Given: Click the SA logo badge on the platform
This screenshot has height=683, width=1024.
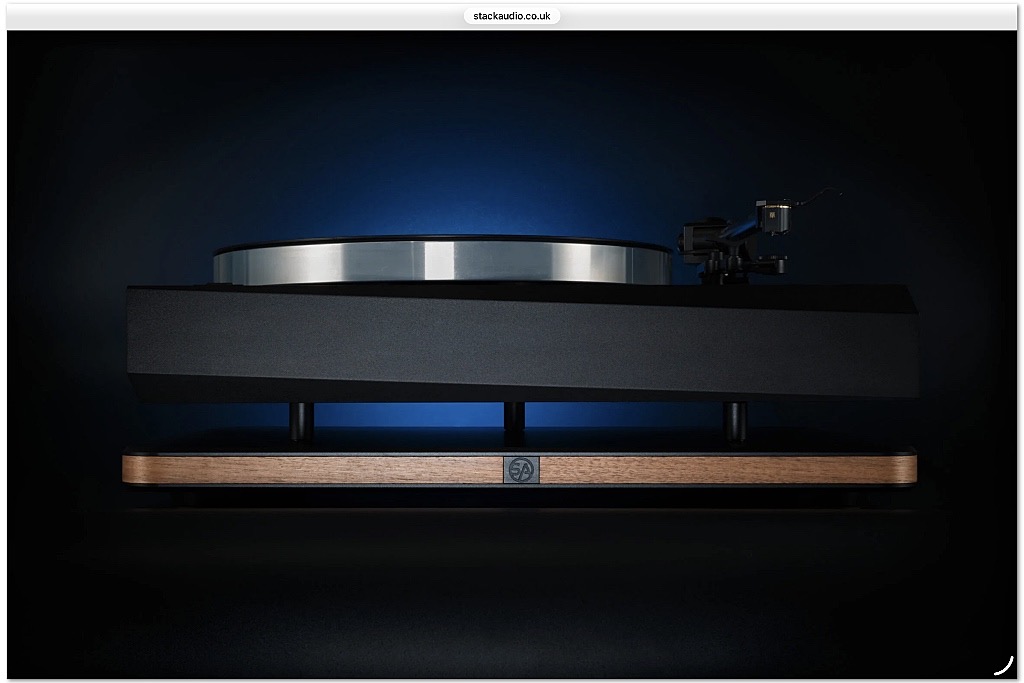Looking at the screenshot, I should pos(521,470).
